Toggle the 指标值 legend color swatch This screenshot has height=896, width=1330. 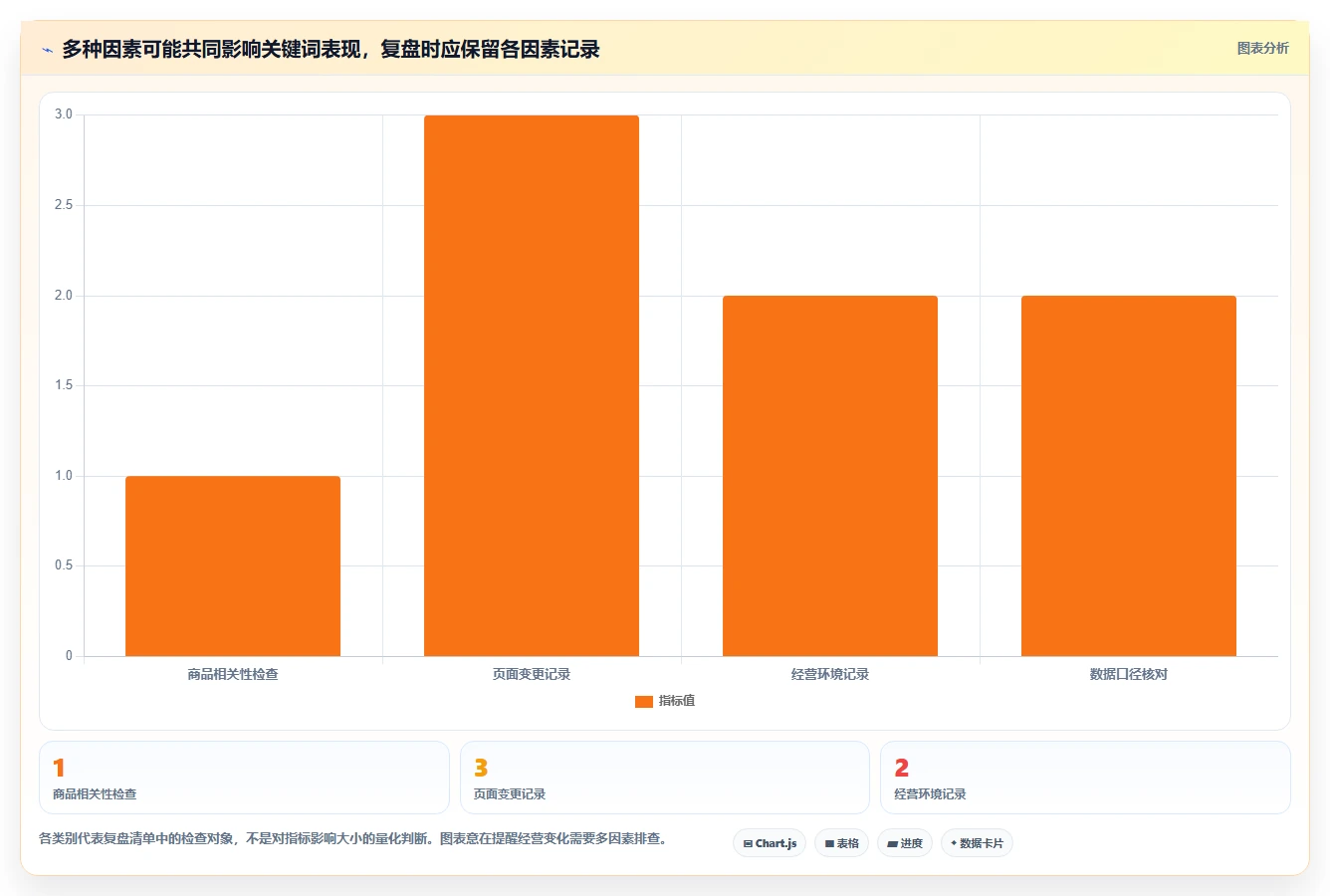point(644,702)
